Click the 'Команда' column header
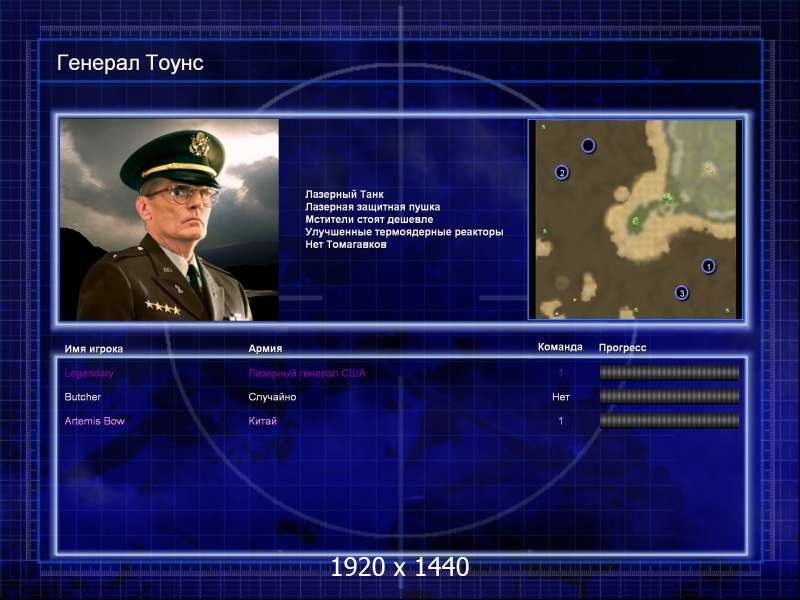The width and height of the screenshot is (800, 600). coord(560,347)
